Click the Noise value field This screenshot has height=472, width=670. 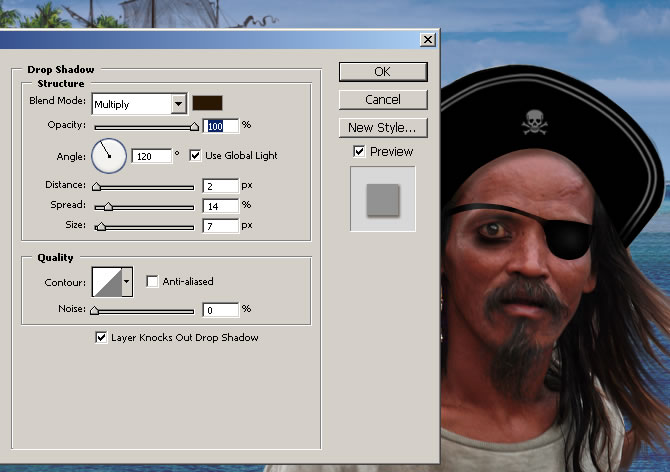[x=220, y=310]
